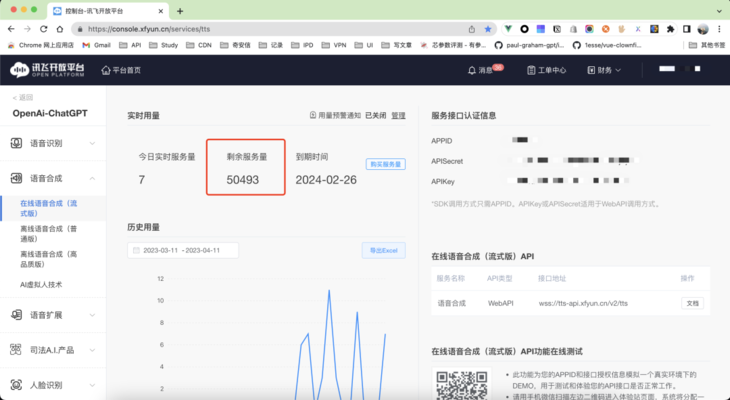Open the 管理 usage alert link
730x400 pixels.
tap(399, 115)
